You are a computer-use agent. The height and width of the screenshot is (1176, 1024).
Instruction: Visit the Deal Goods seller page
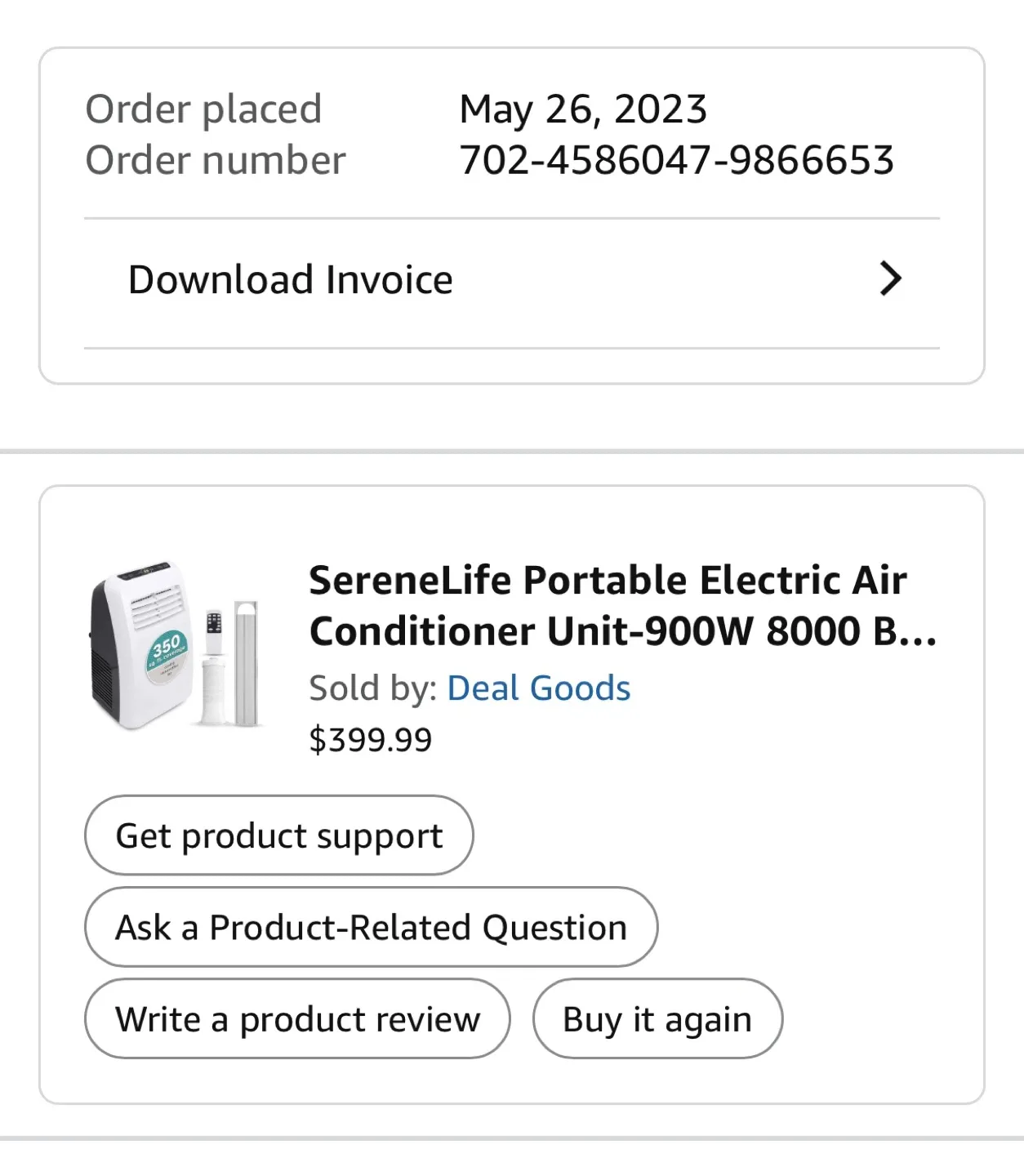(x=538, y=688)
